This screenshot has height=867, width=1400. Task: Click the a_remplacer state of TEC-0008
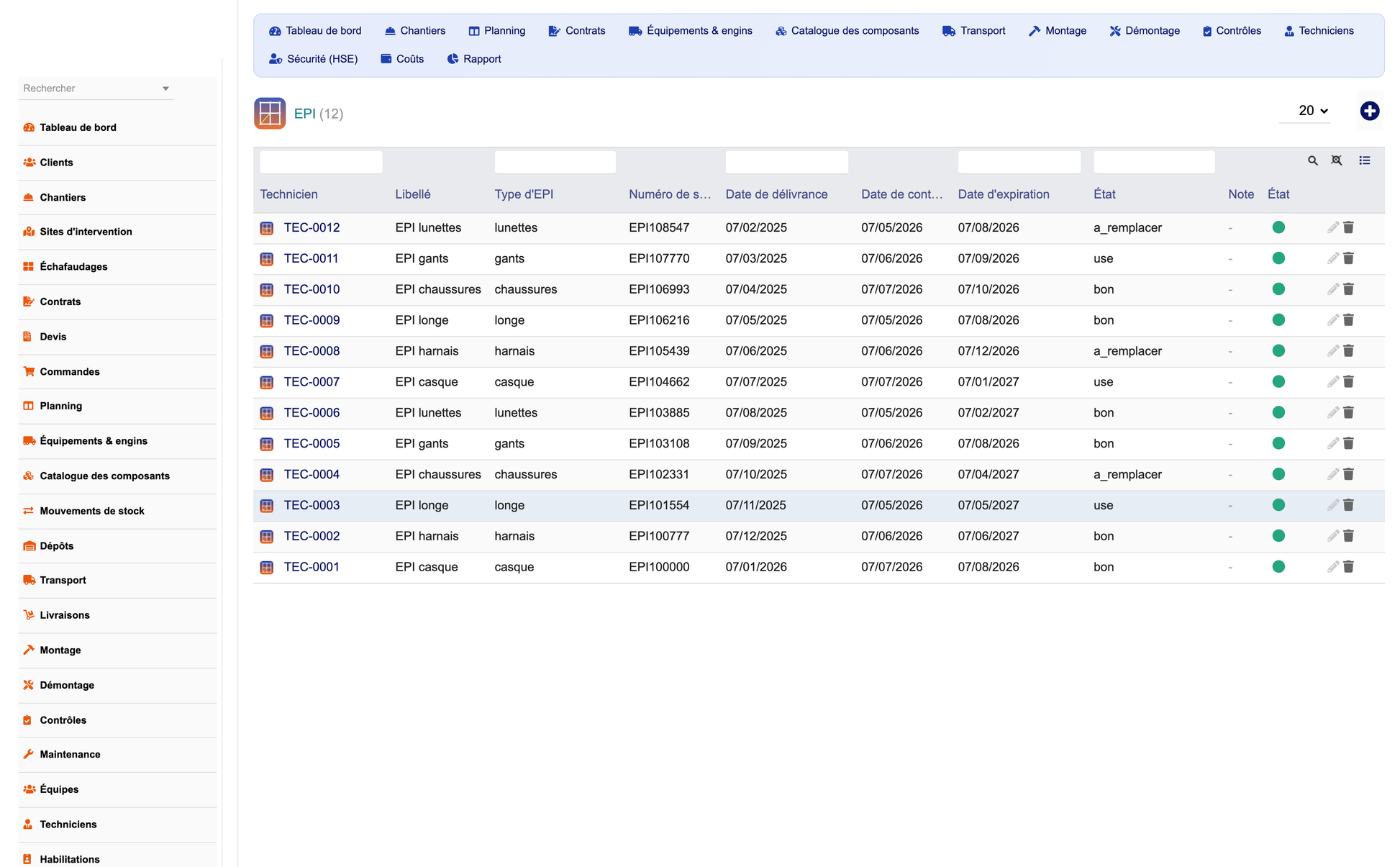click(x=1127, y=351)
